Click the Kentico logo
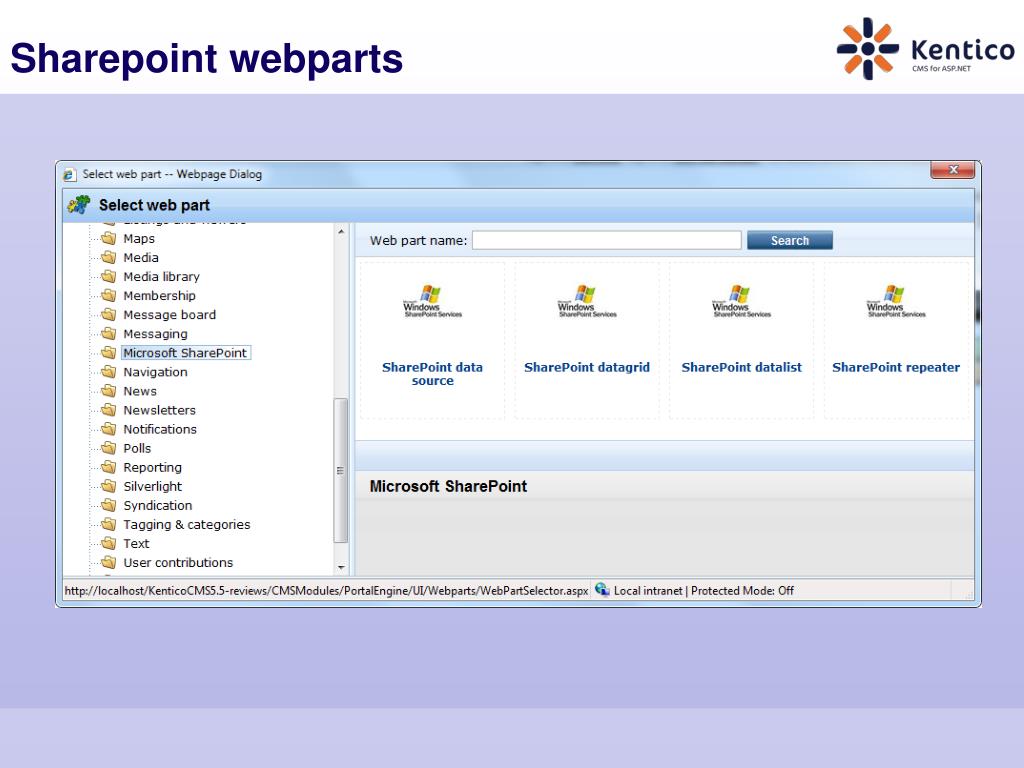 click(925, 48)
